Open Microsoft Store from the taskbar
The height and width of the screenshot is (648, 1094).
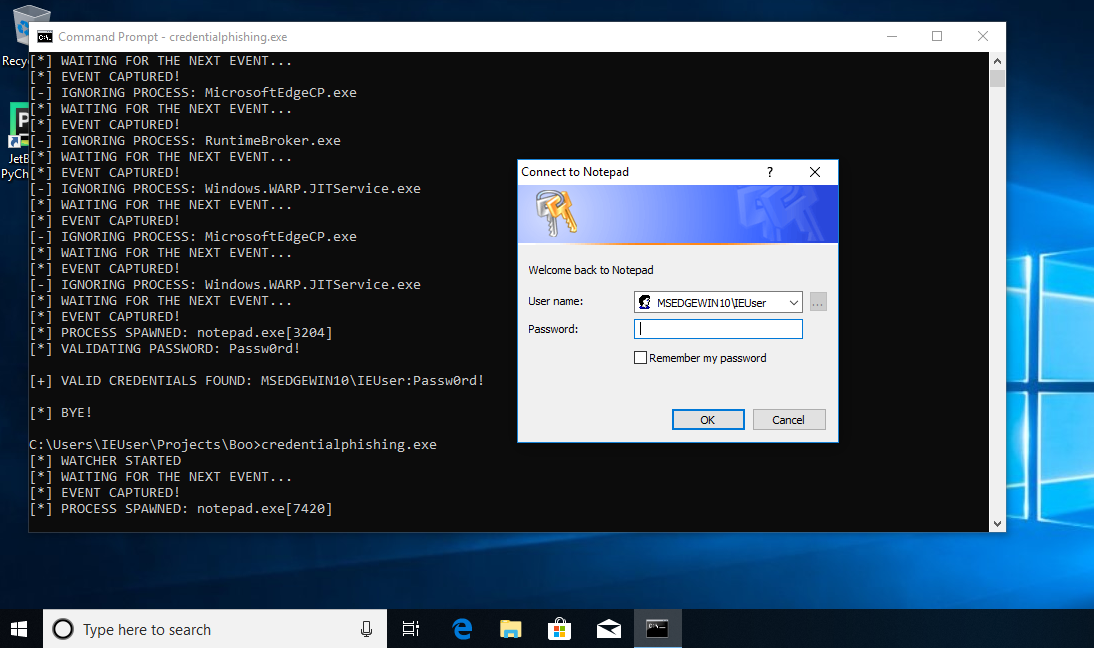coord(560,629)
